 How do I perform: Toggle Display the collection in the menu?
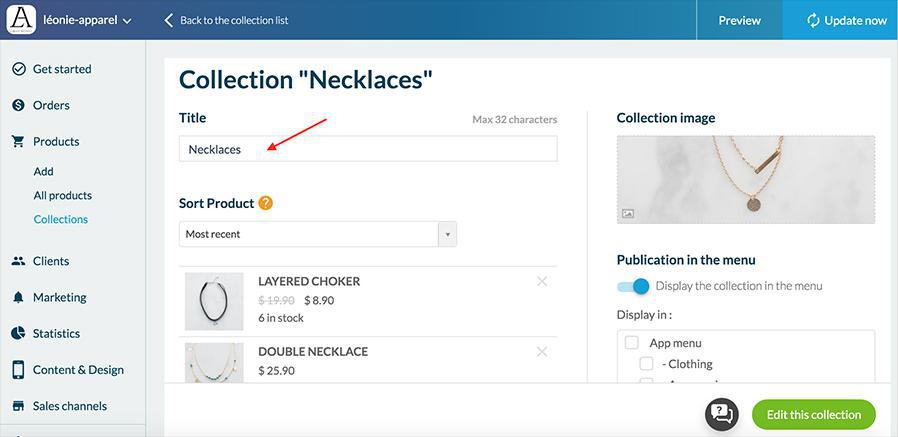click(x=634, y=286)
